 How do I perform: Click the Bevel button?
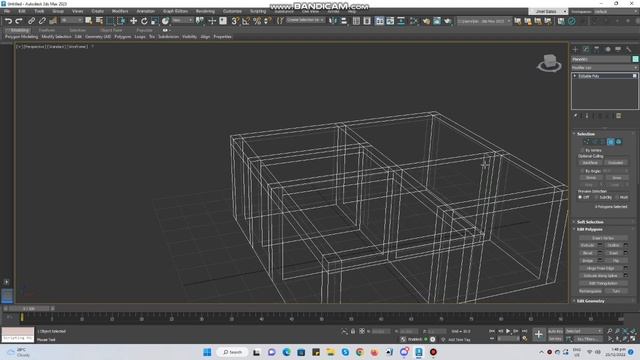coord(588,253)
